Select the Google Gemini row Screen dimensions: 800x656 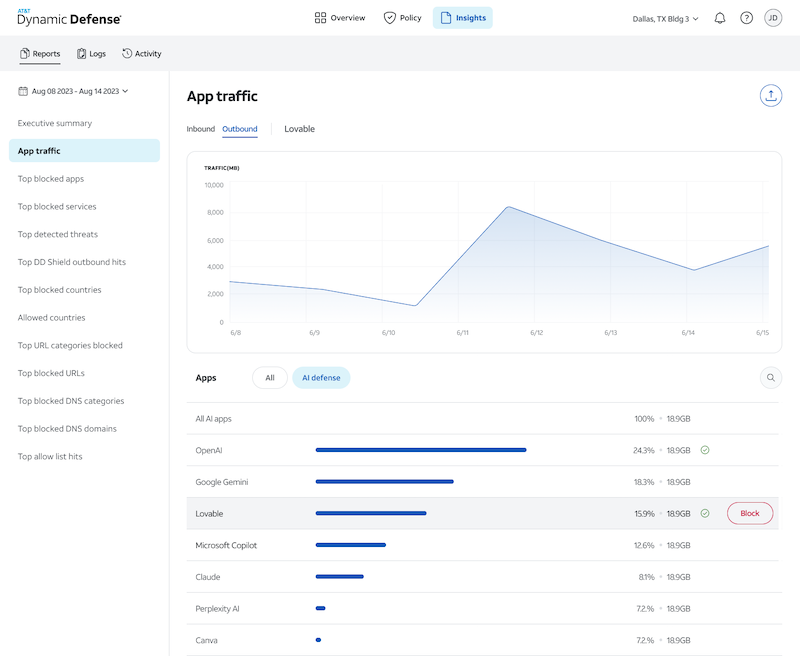(483, 482)
